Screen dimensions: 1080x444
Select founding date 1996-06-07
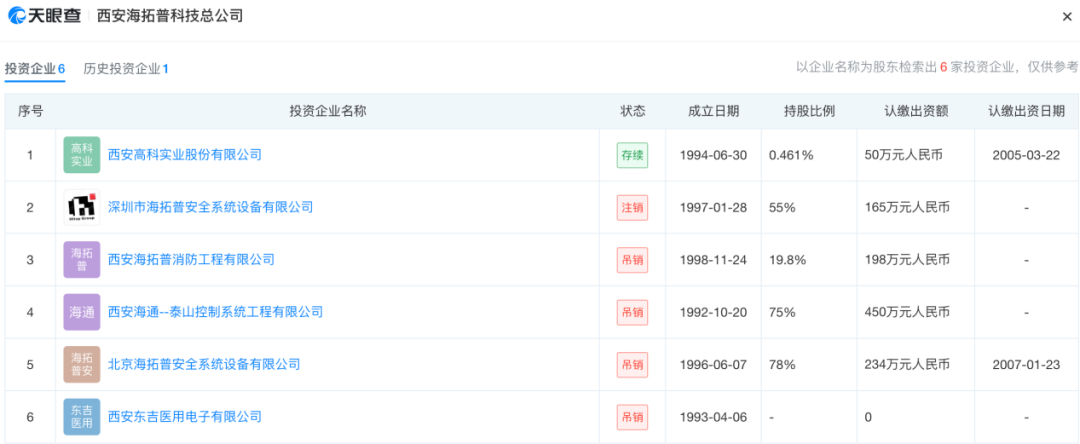713,364
